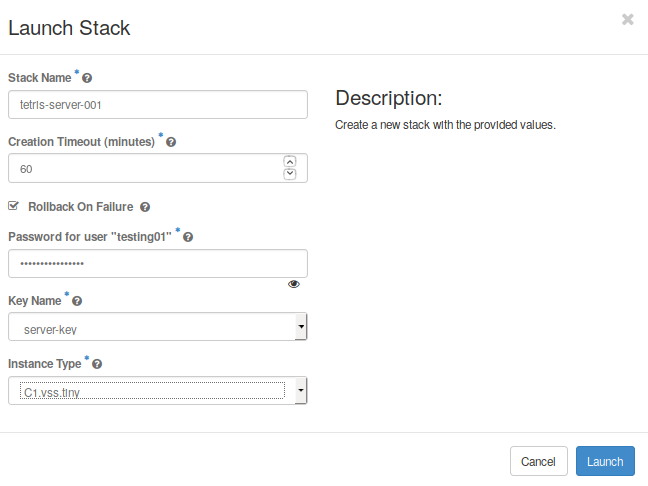Click the blue Launch button
Viewport: 648px width, 486px height.
pos(604,461)
